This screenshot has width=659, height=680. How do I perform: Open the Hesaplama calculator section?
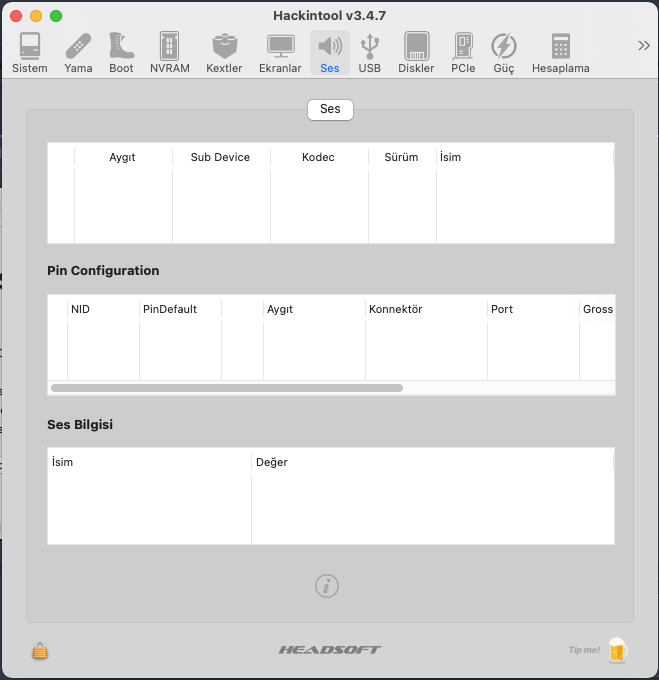(x=561, y=52)
